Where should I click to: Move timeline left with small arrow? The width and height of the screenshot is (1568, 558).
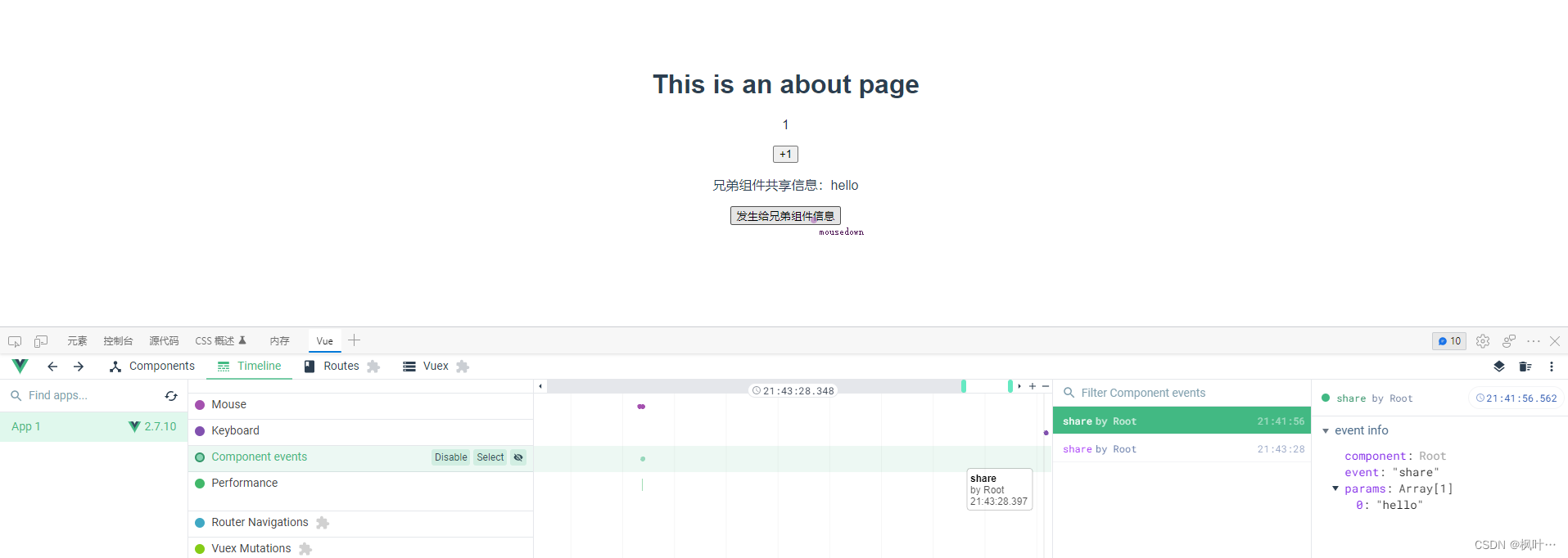pyautogui.click(x=540, y=386)
